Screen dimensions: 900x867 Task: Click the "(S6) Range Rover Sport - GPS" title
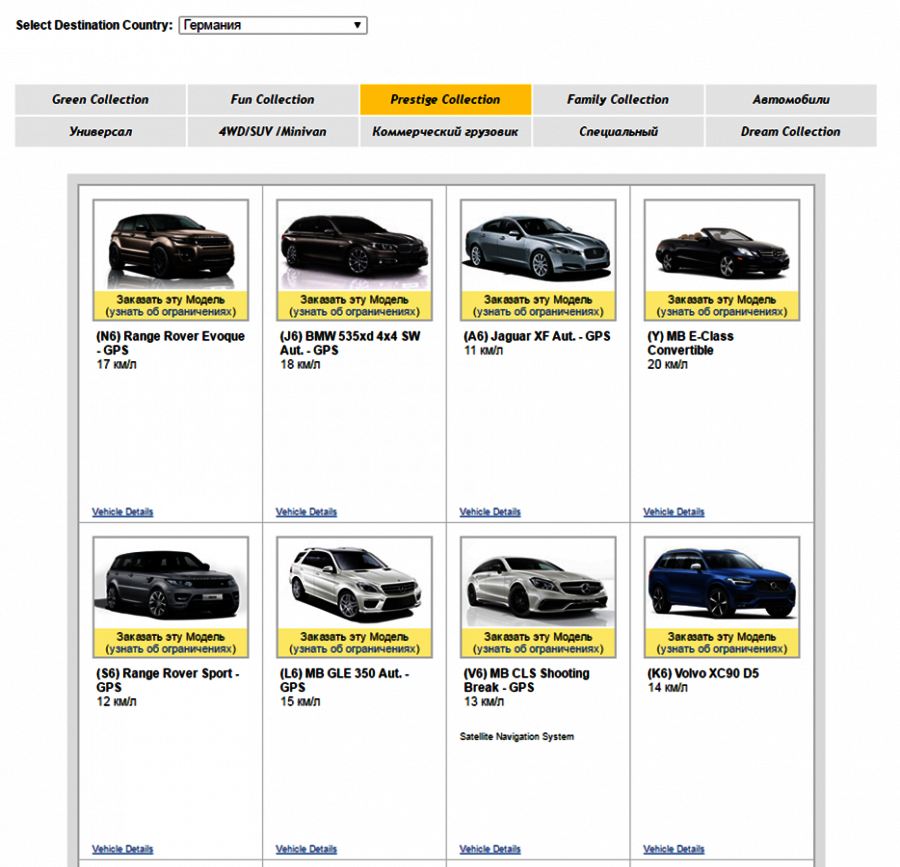[168, 681]
